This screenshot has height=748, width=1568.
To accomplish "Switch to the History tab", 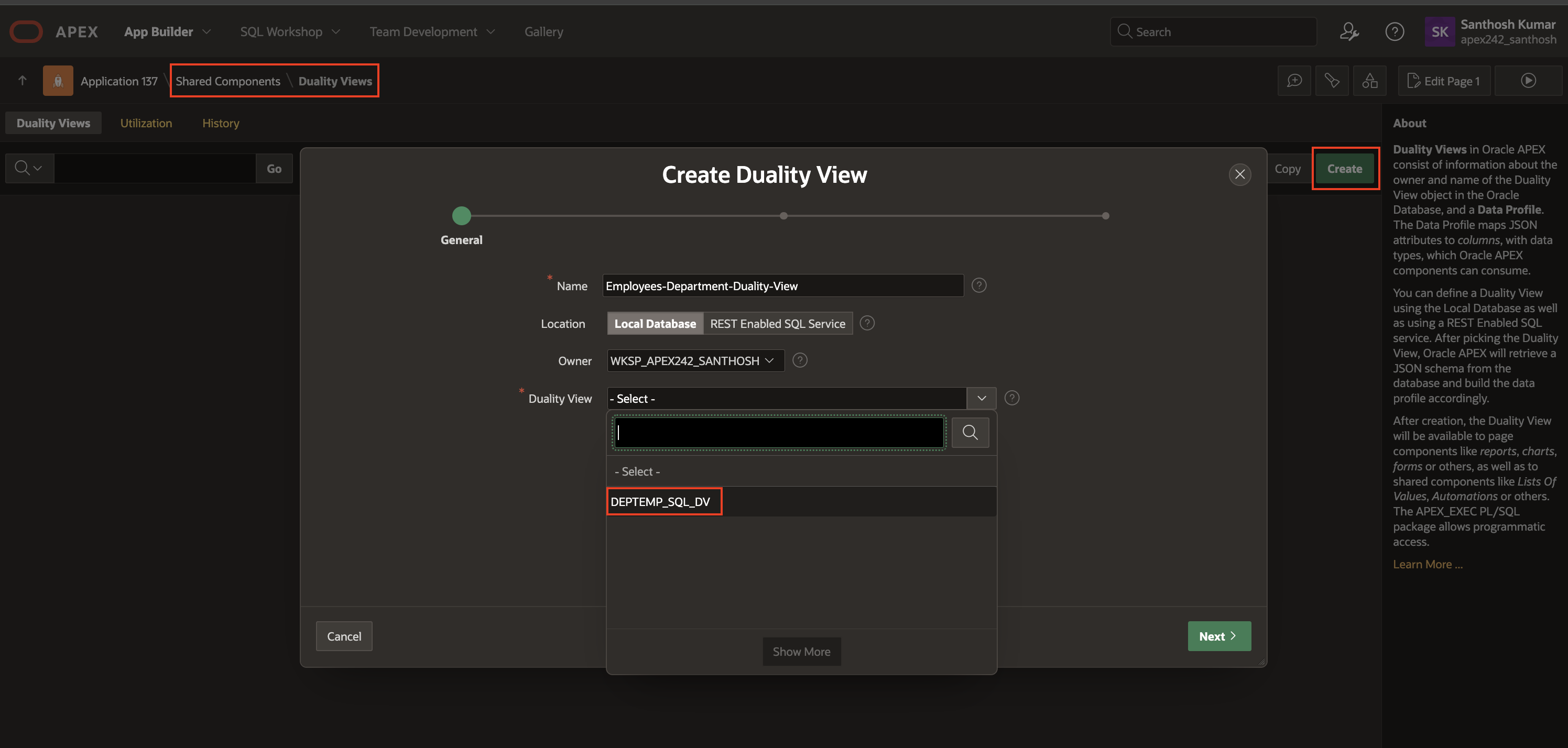I will click(220, 123).
